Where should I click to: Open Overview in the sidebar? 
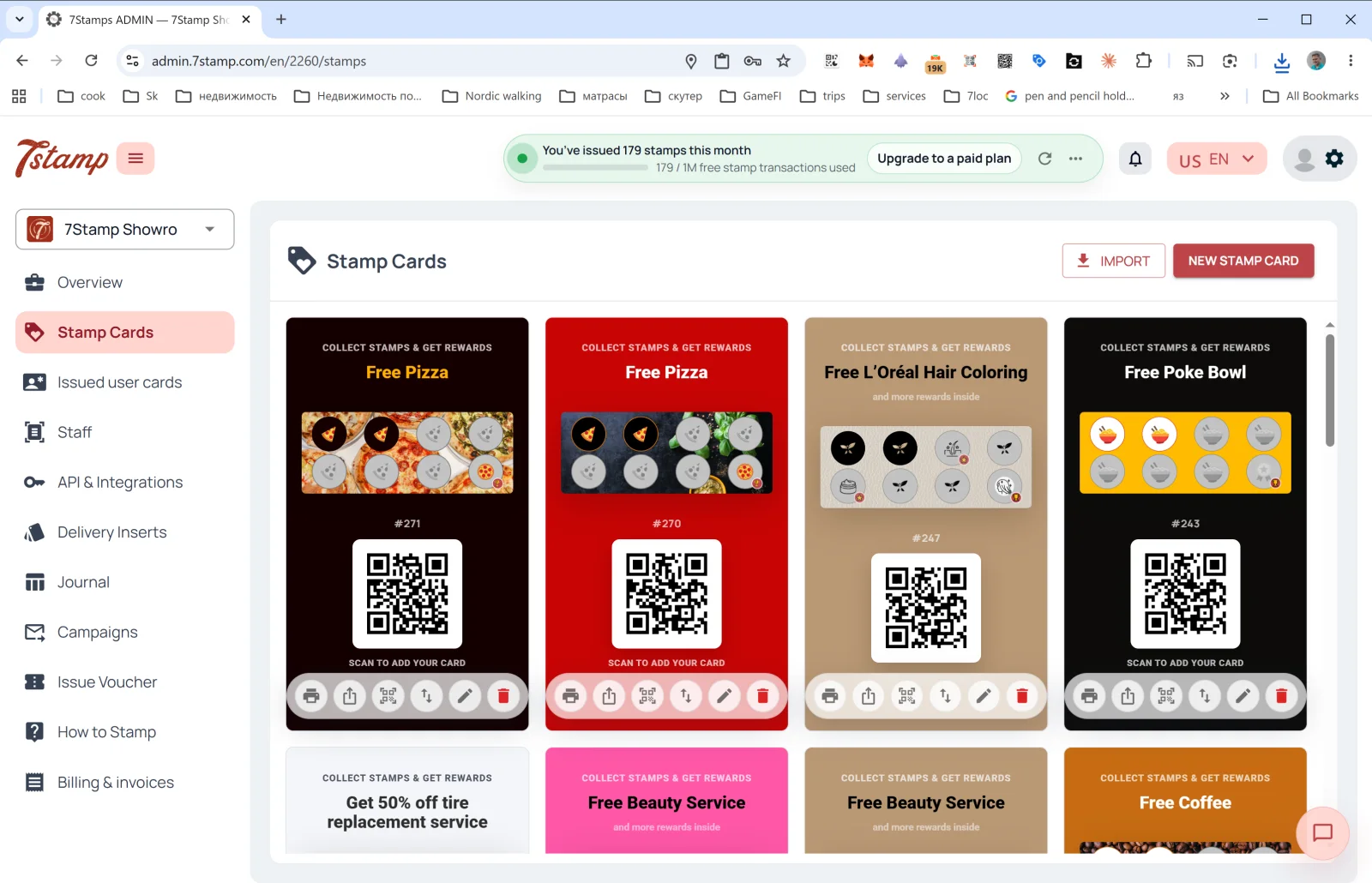(x=124, y=283)
